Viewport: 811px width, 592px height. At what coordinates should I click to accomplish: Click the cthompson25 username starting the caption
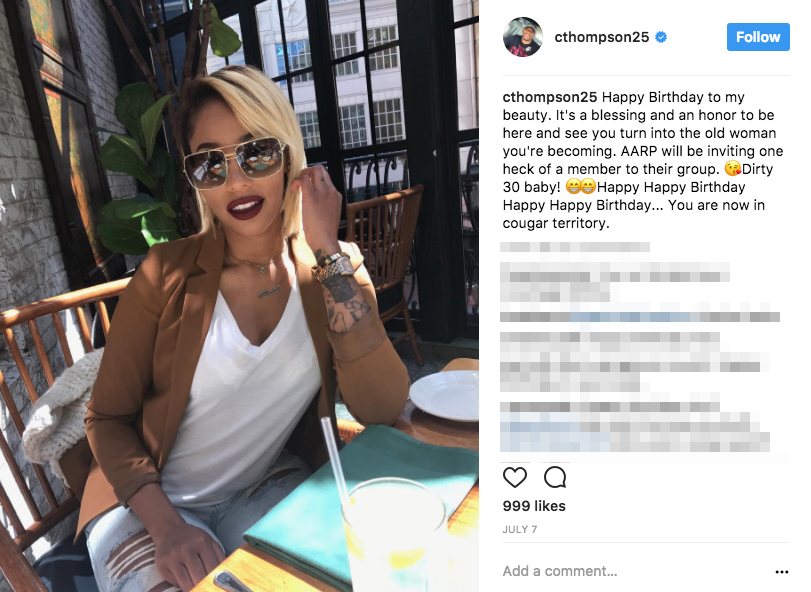click(550, 97)
